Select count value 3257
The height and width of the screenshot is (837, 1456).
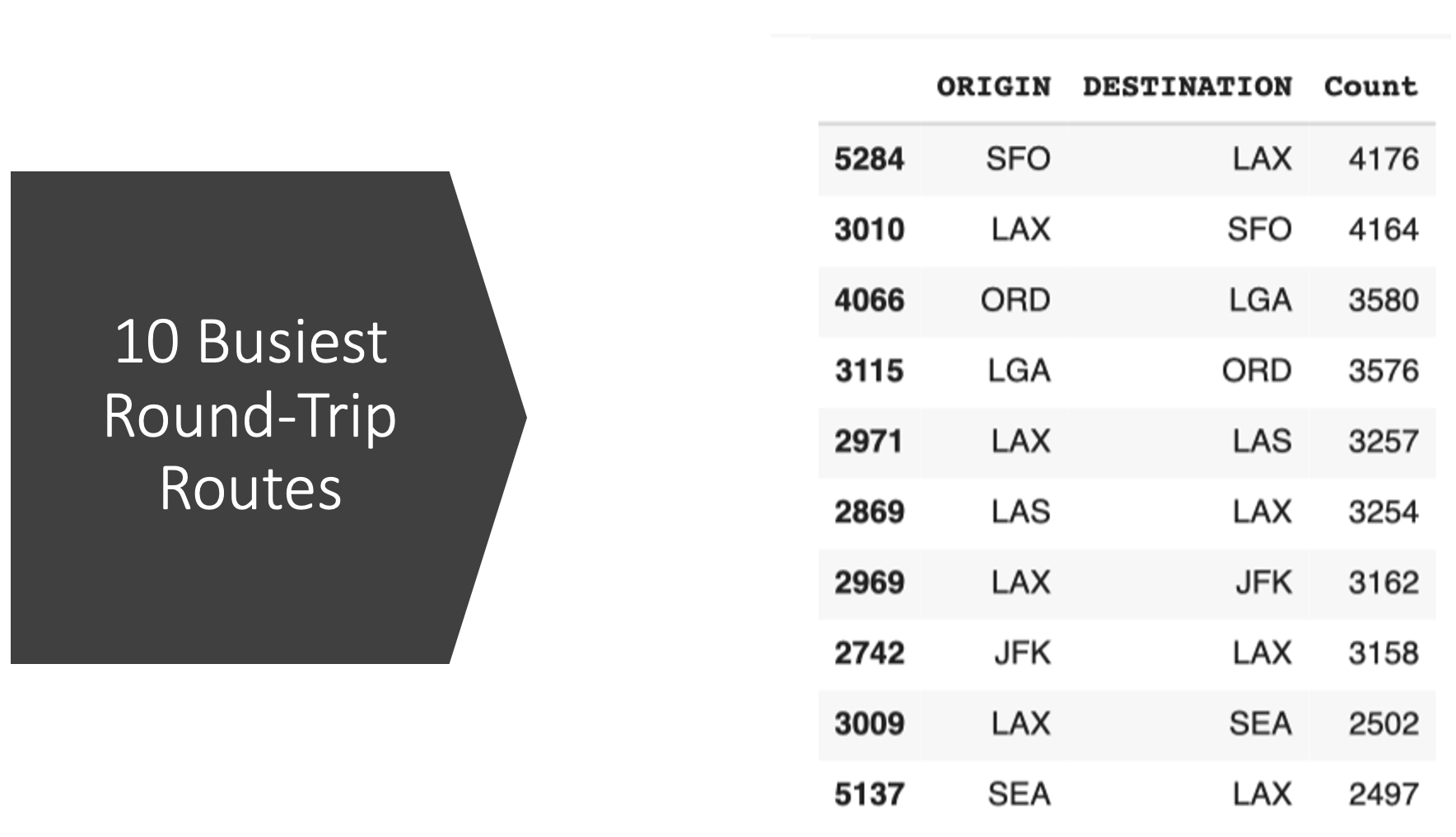(1383, 442)
